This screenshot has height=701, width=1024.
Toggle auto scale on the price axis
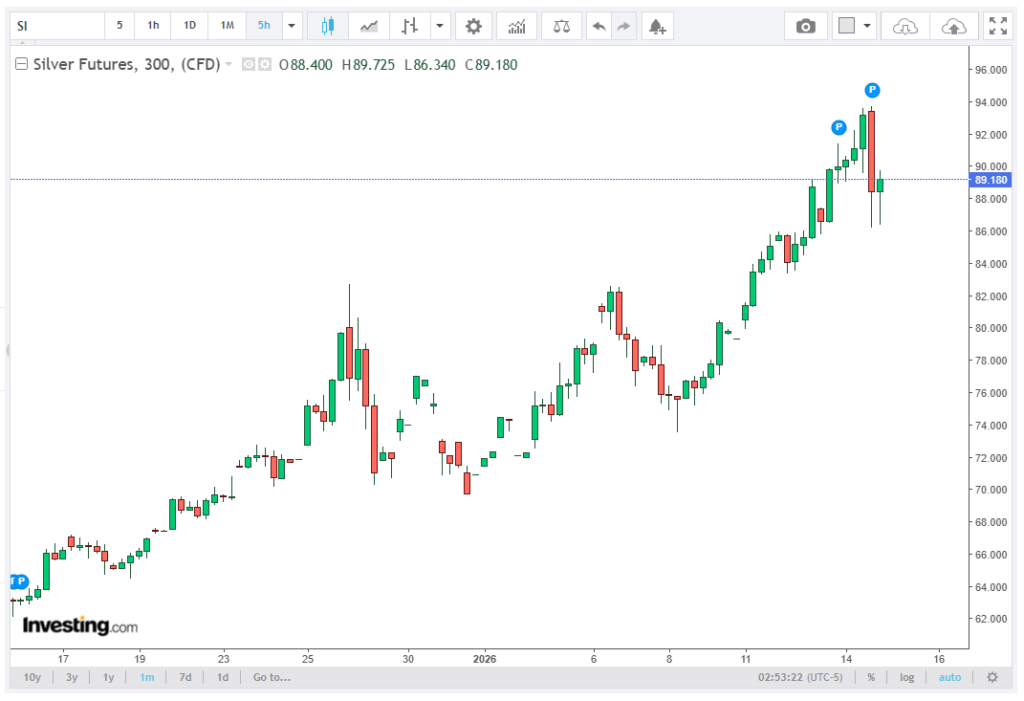[949, 677]
